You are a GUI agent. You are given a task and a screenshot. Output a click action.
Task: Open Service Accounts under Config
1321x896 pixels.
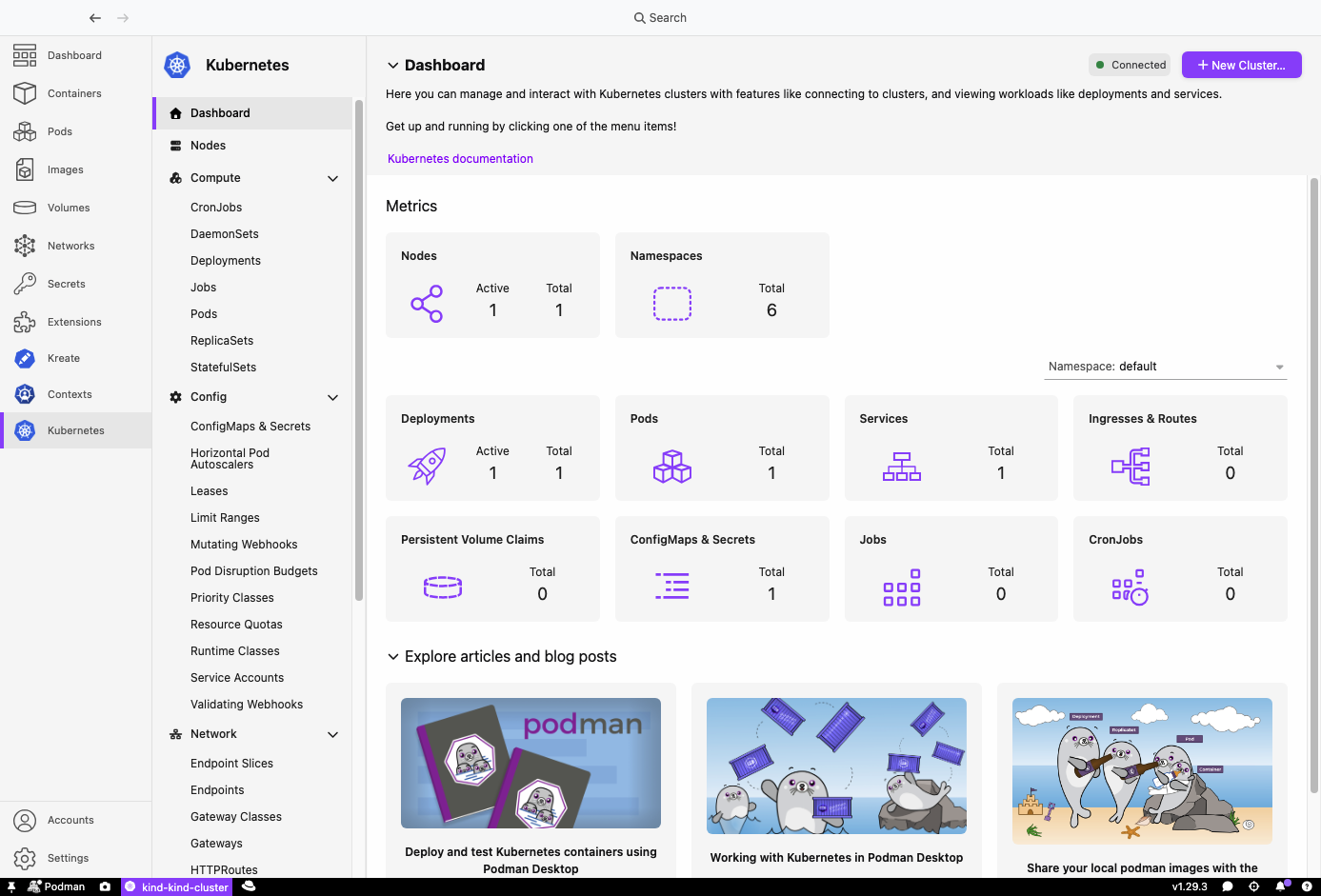pyautogui.click(x=237, y=678)
